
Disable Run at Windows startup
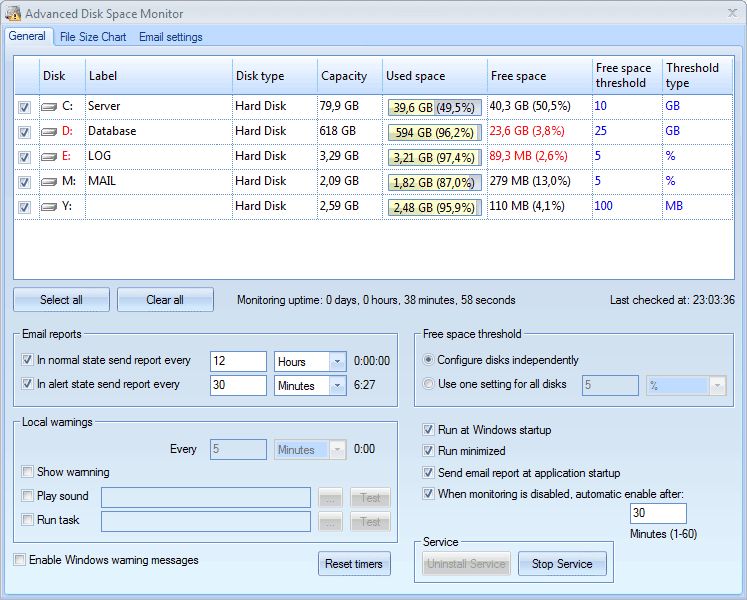(429, 430)
